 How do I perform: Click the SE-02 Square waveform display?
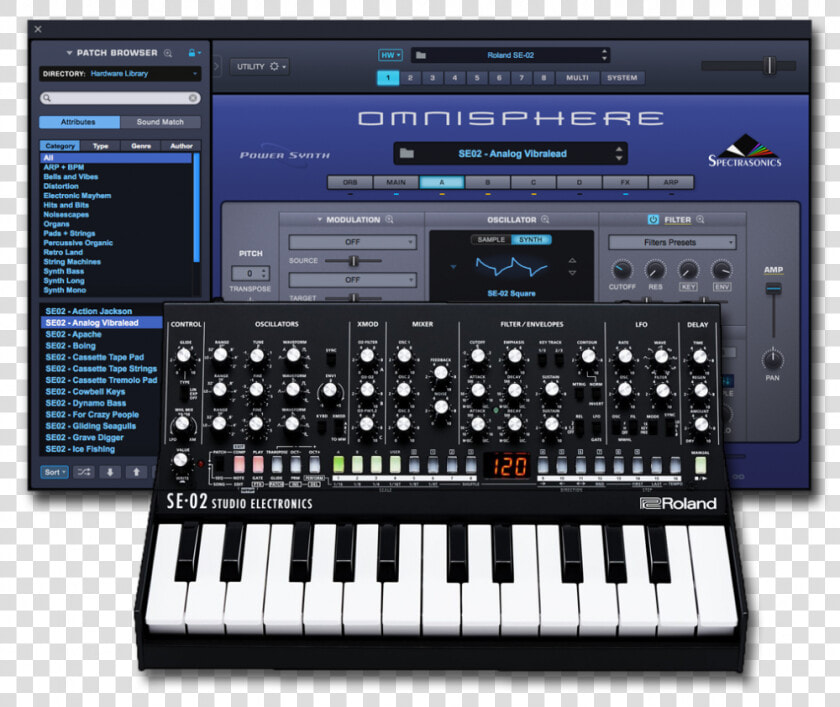tap(512, 266)
